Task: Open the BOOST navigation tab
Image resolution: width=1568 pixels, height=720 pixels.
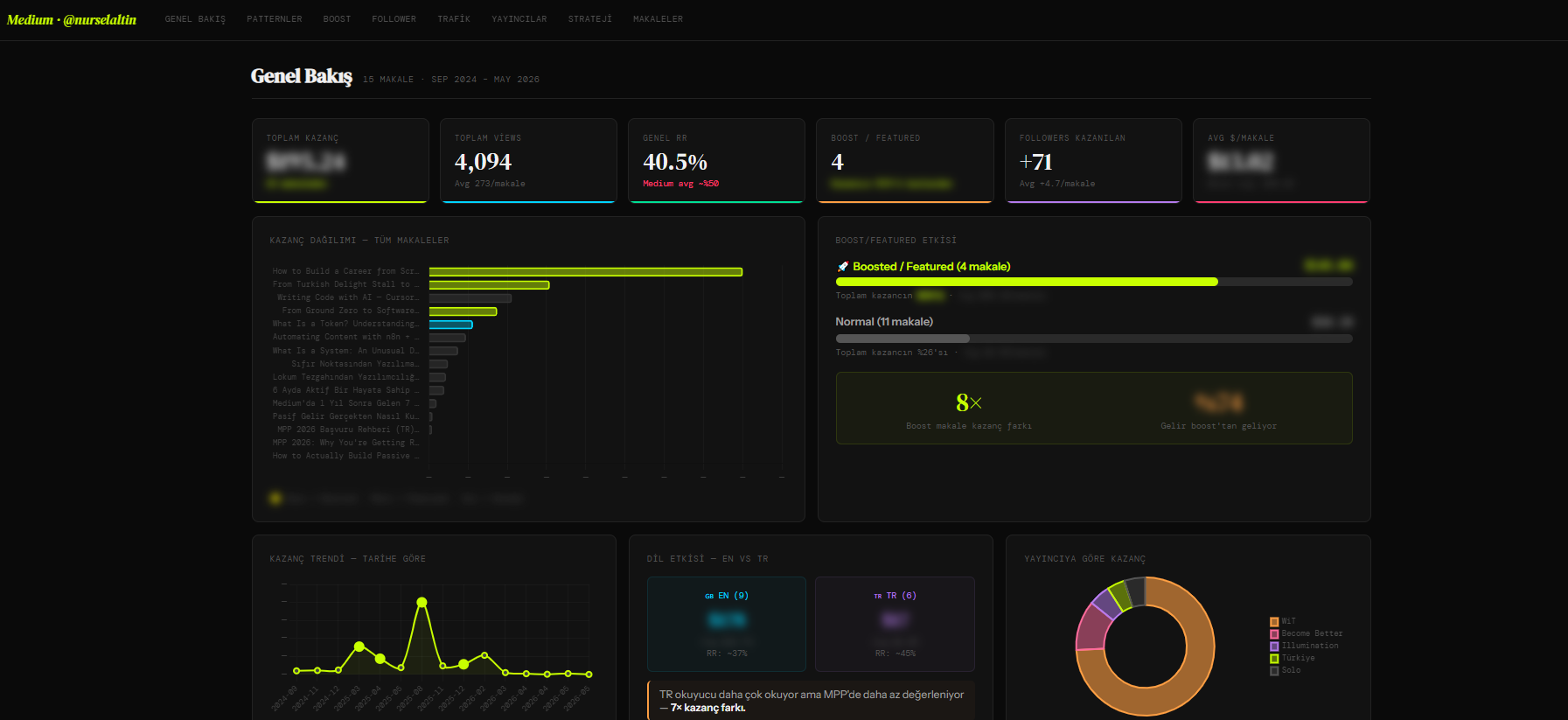Action: coord(337,19)
